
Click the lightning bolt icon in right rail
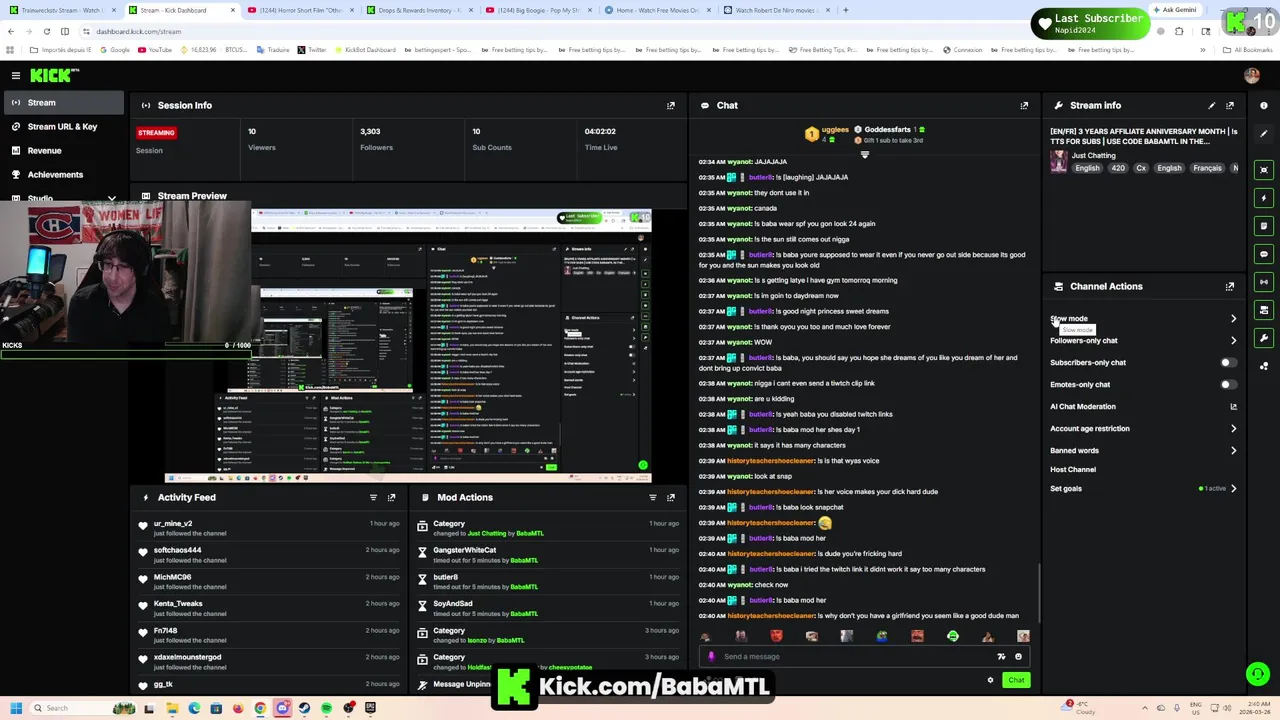click(x=1264, y=198)
